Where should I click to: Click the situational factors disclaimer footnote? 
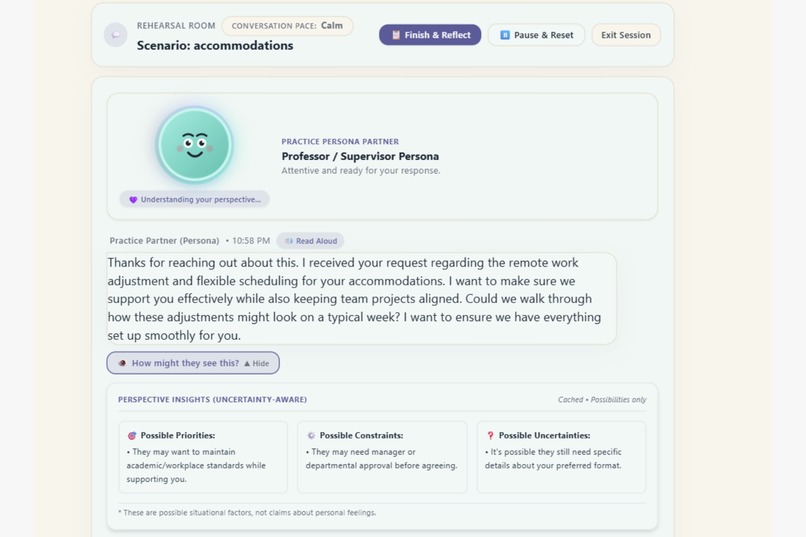coord(247,512)
